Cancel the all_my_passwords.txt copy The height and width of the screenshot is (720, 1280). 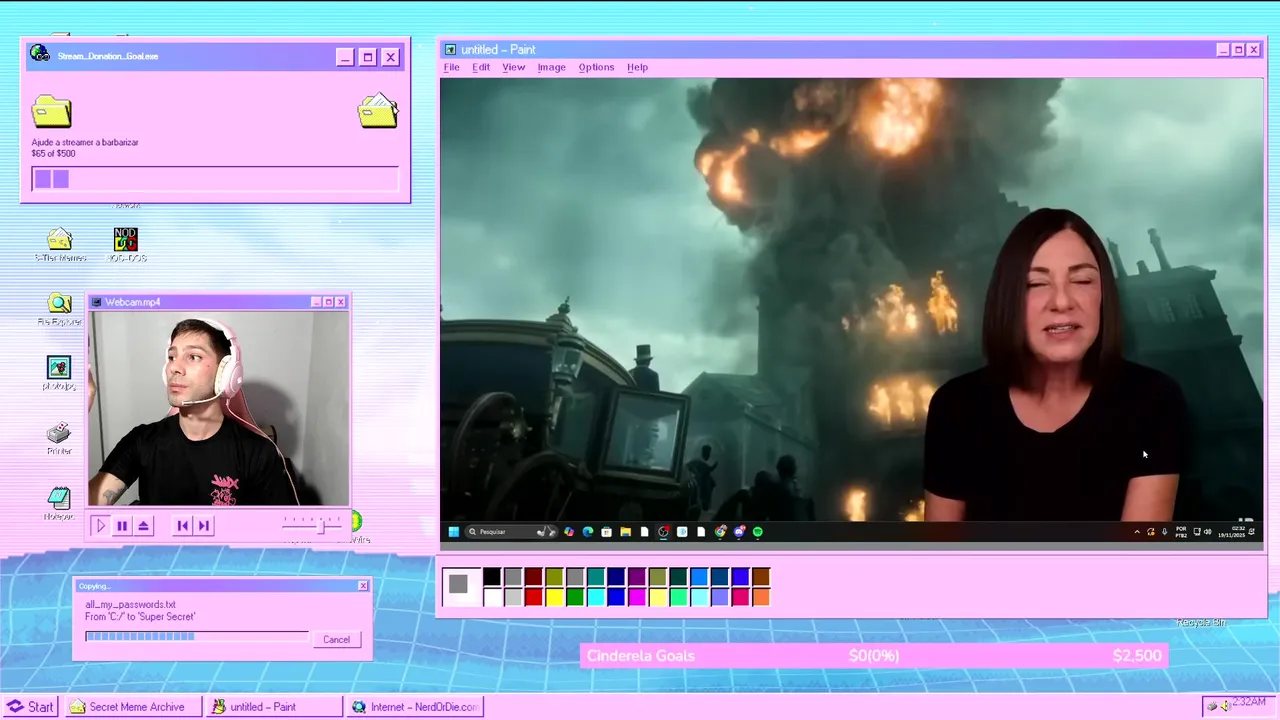[x=336, y=639]
